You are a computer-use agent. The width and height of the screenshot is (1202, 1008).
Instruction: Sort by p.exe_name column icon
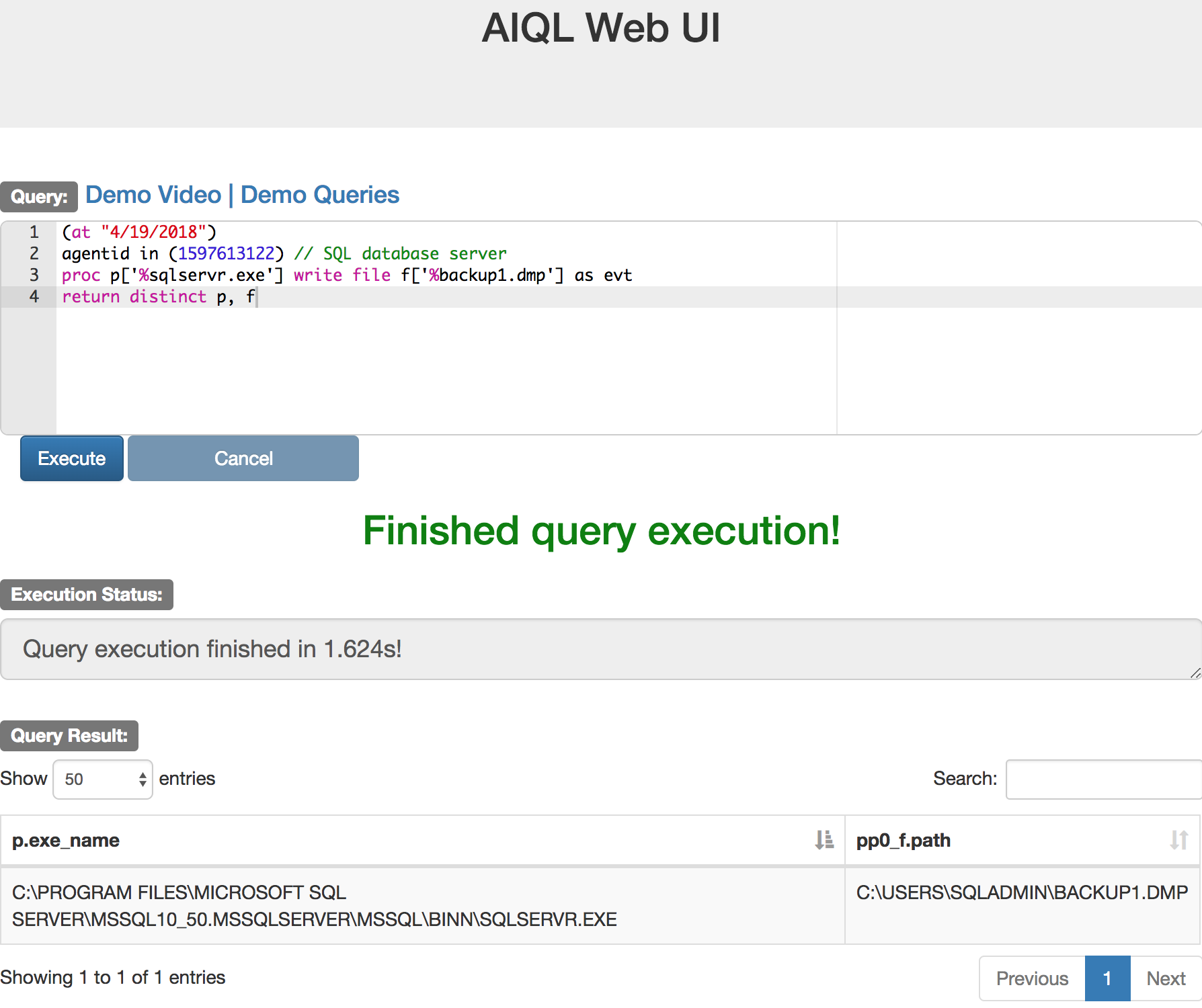(x=824, y=840)
